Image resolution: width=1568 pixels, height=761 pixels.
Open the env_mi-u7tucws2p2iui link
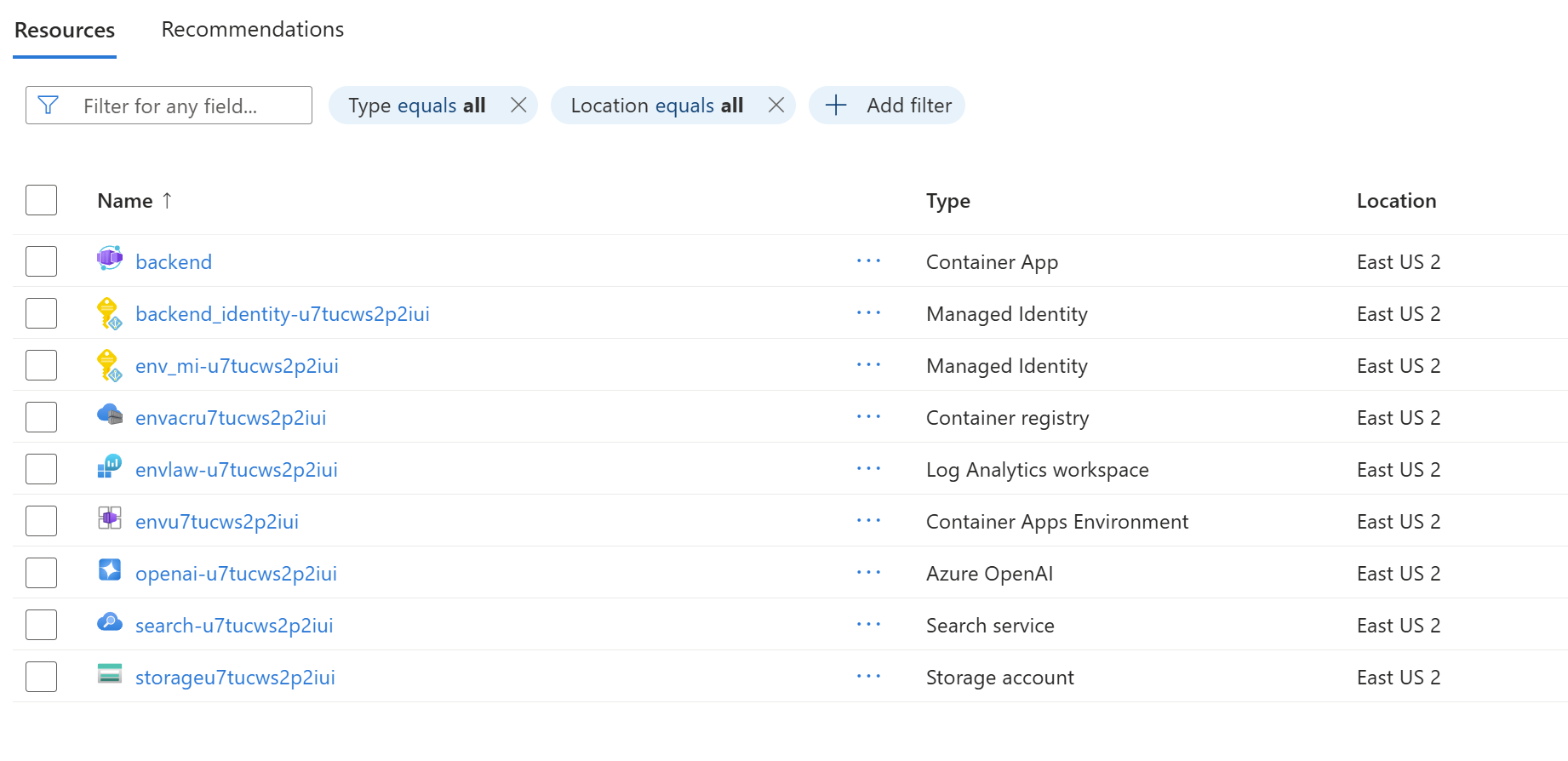(x=237, y=366)
